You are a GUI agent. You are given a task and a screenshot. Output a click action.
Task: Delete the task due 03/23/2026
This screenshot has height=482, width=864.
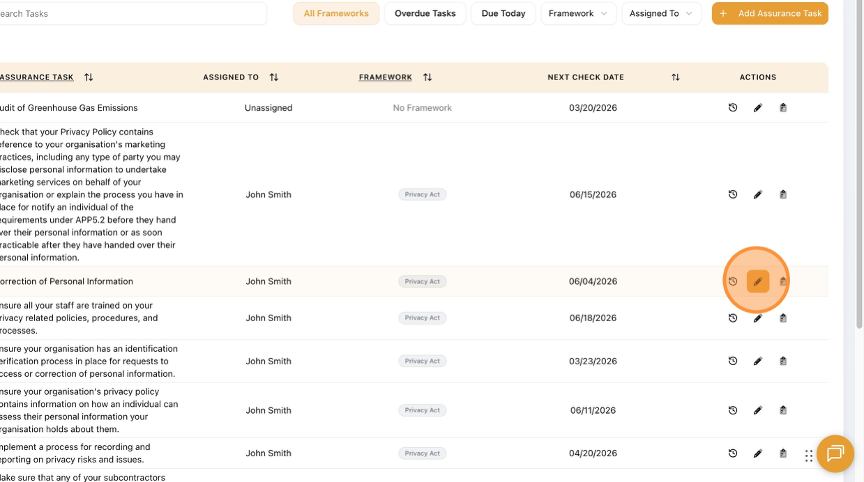pos(783,361)
